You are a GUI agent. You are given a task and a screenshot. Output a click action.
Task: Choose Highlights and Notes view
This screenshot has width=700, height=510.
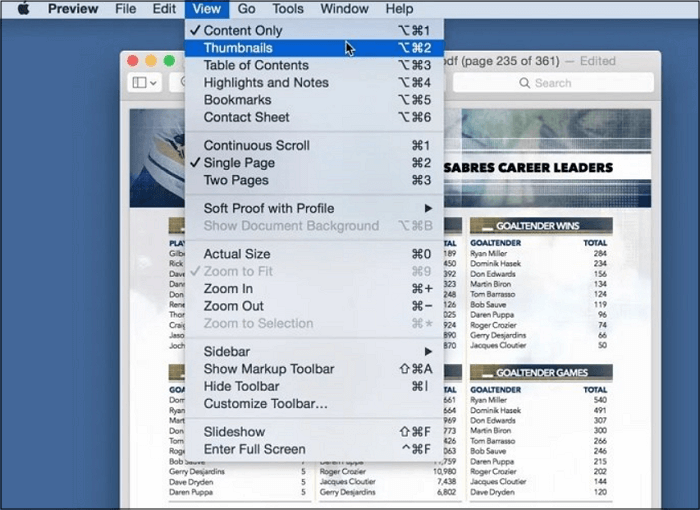point(314,83)
